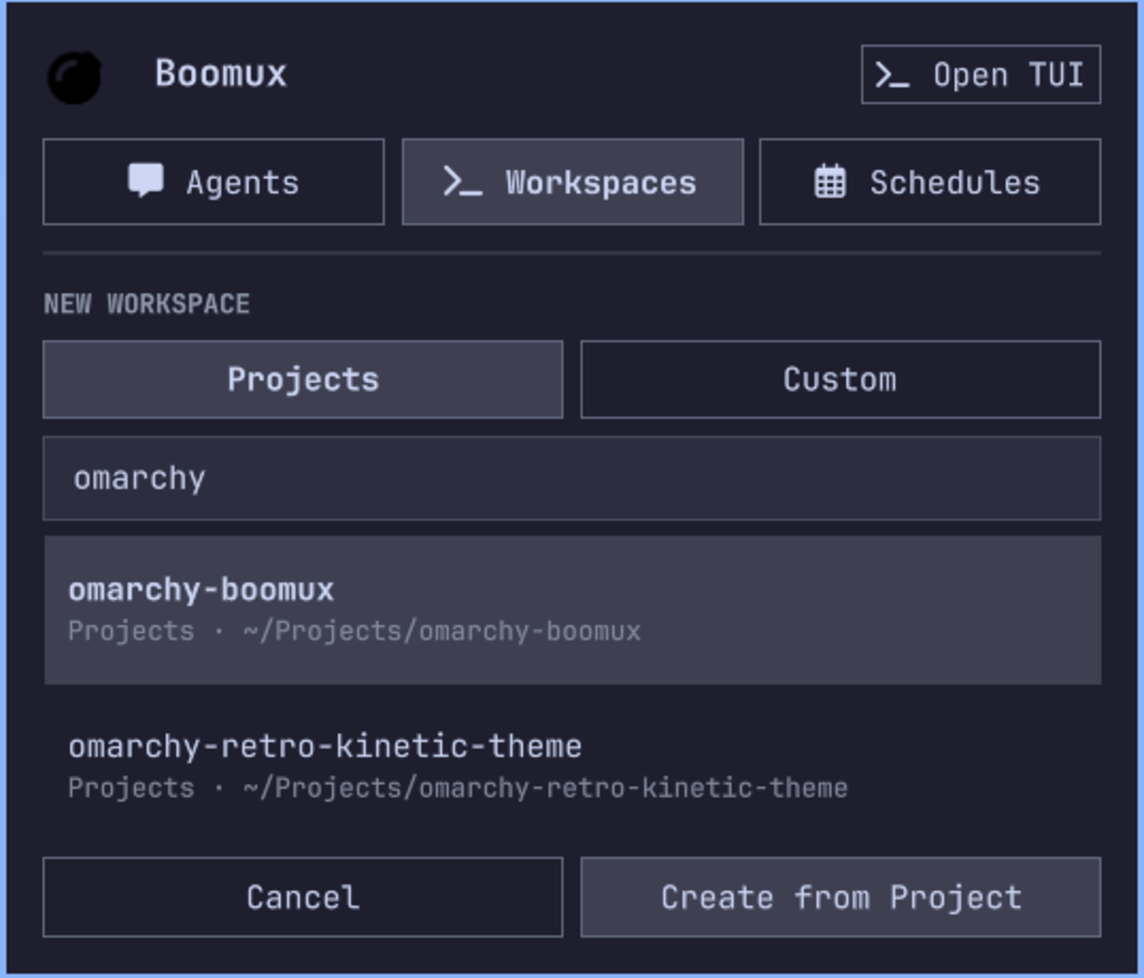Screen dimensions: 1144x978
Task: Click the ~/Projects/omarchy-retro-kinetic-theme path text
Action: (546, 788)
